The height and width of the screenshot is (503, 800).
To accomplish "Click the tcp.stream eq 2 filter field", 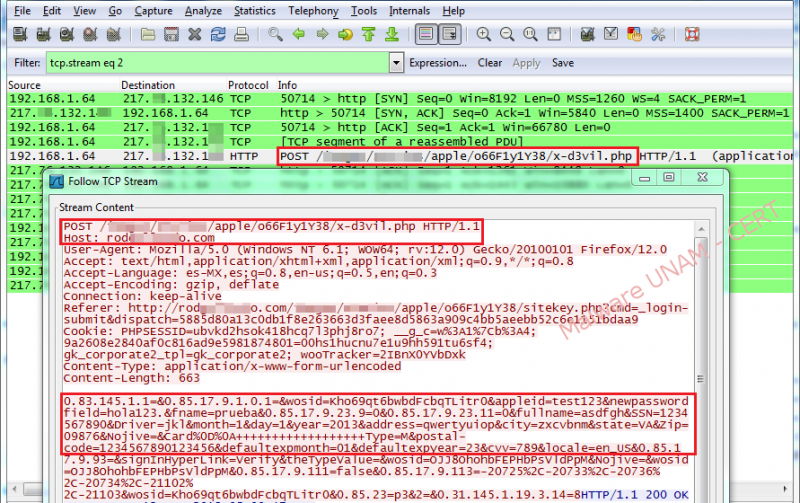I will 214,63.
